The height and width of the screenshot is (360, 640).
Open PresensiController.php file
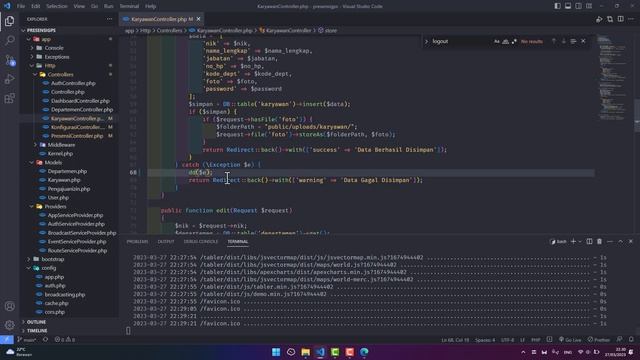(x=77, y=136)
